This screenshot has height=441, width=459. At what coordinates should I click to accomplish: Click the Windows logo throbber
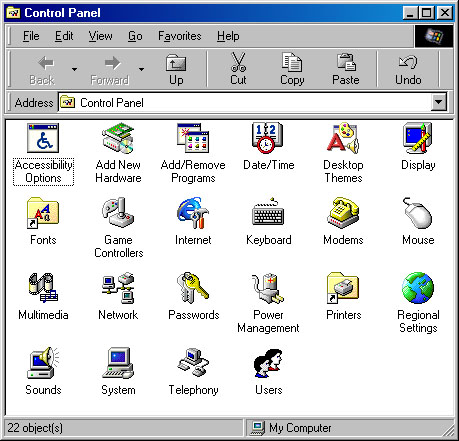(x=434, y=36)
